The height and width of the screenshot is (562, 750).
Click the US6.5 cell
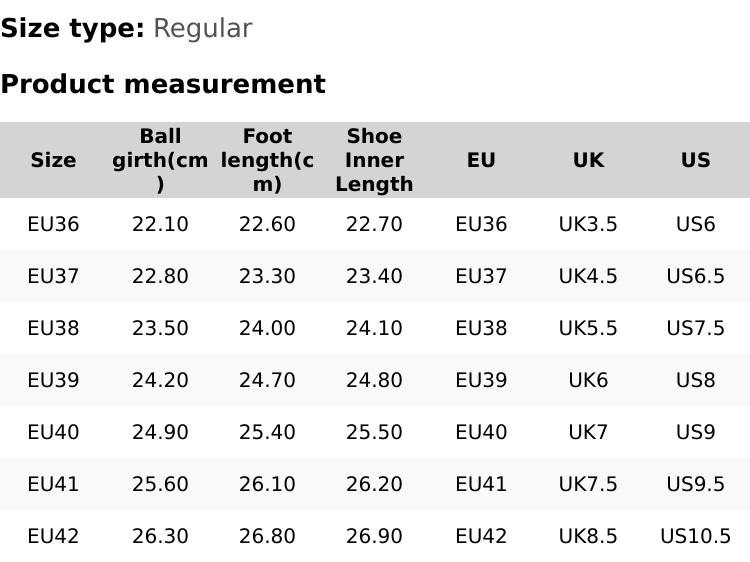pos(695,276)
